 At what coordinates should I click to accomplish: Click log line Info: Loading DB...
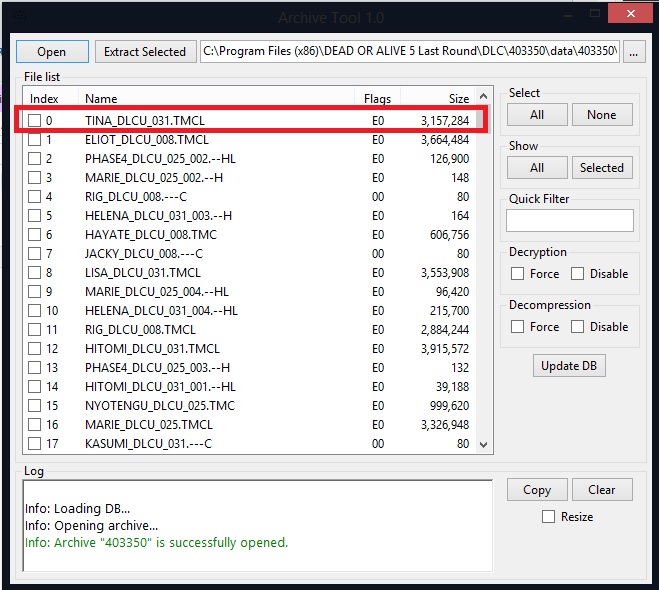(x=77, y=508)
